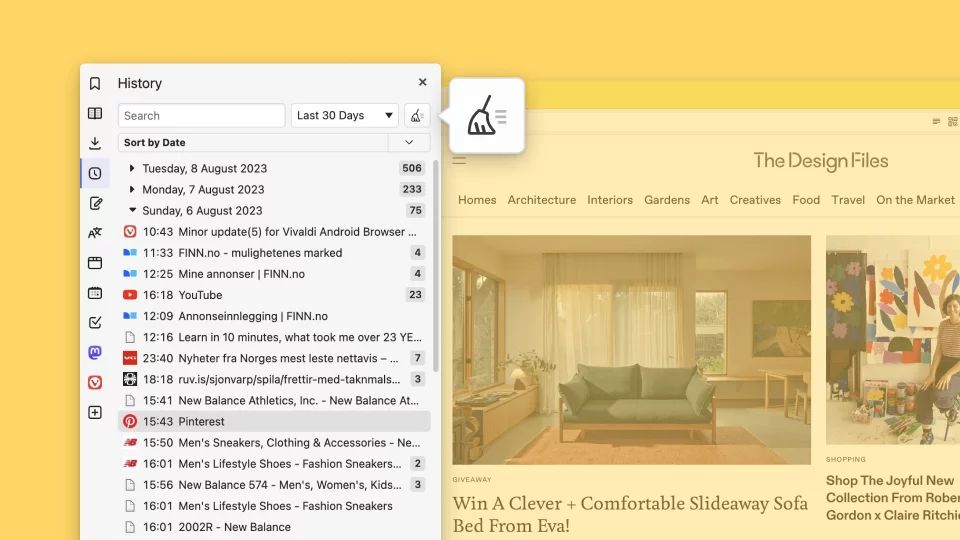Open the Downloads panel icon
The height and width of the screenshot is (540, 960).
tap(95, 143)
